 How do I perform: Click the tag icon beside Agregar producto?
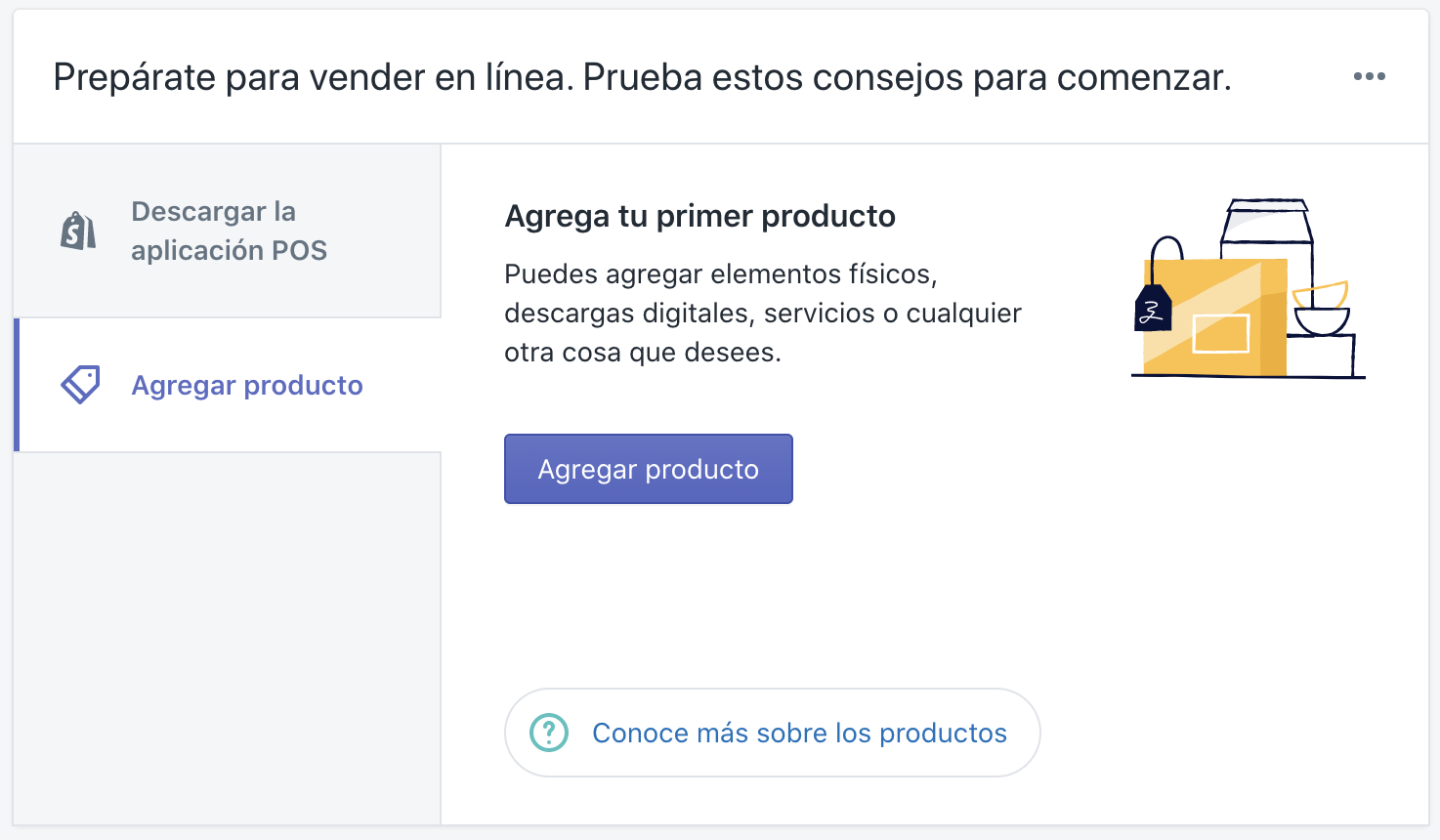[x=80, y=385]
